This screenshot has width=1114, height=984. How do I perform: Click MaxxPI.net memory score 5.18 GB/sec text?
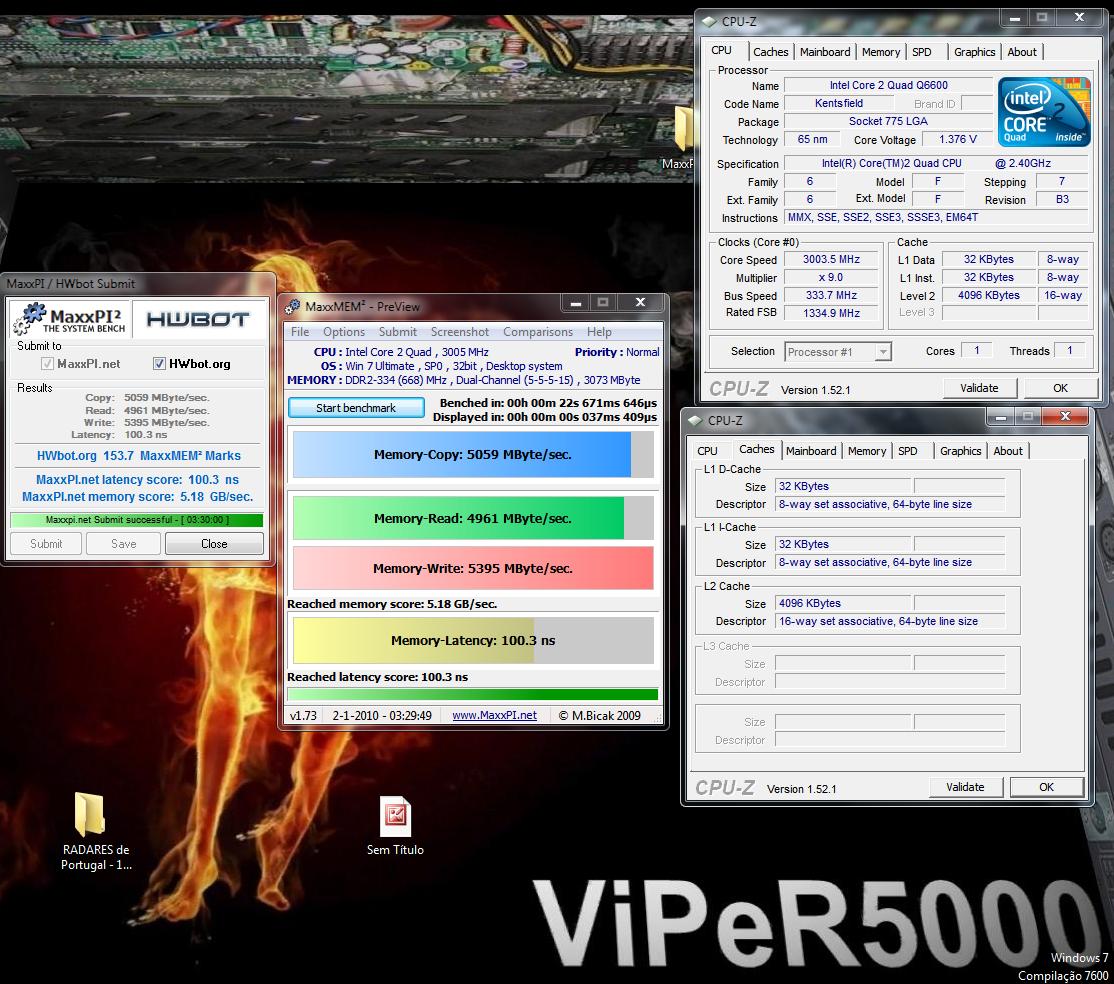(x=137, y=497)
